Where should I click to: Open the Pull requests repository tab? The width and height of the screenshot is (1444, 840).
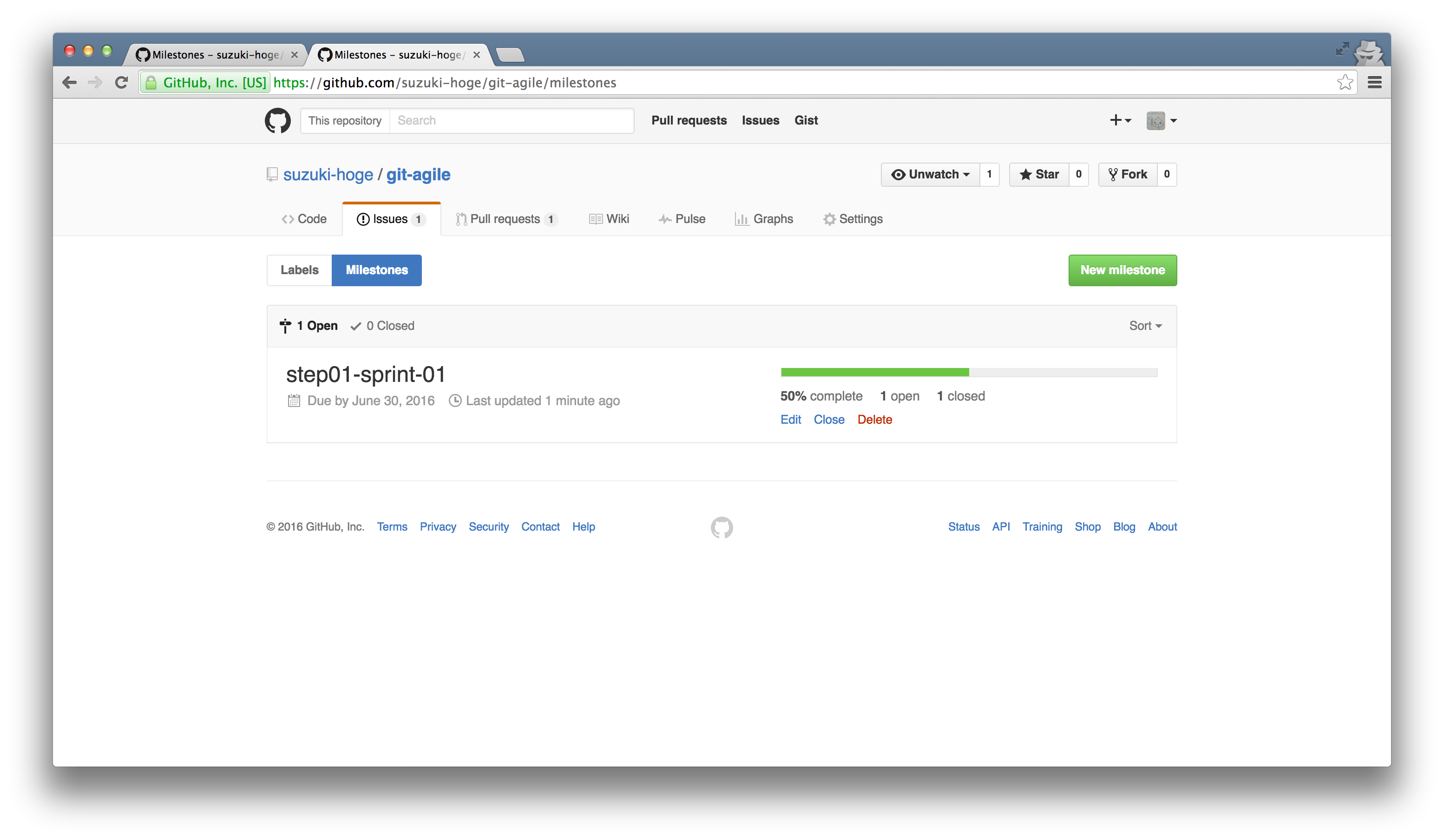[x=506, y=219]
